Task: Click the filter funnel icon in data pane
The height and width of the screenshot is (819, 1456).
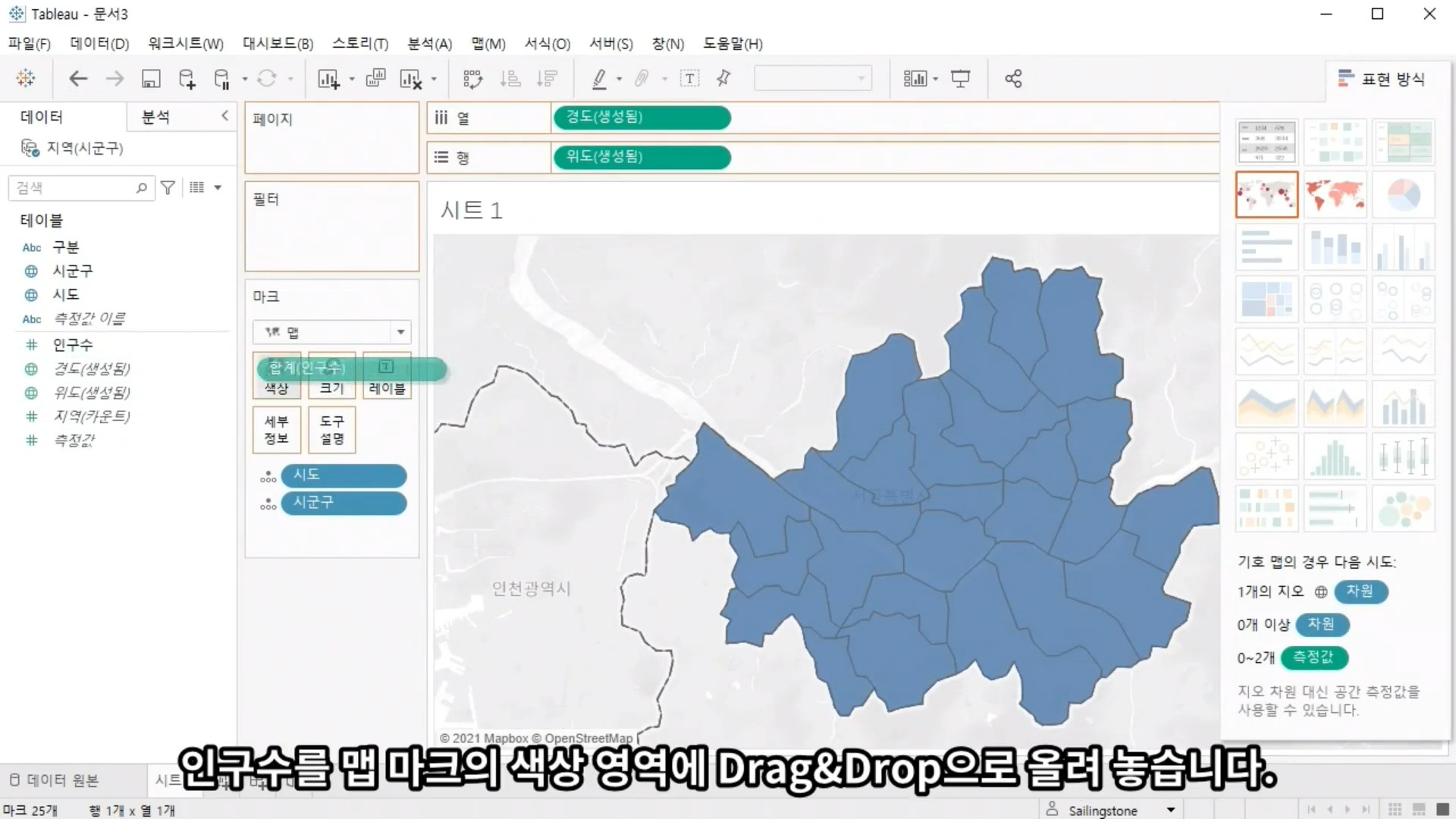Action: pyautogui.click(x=168, y=187)
